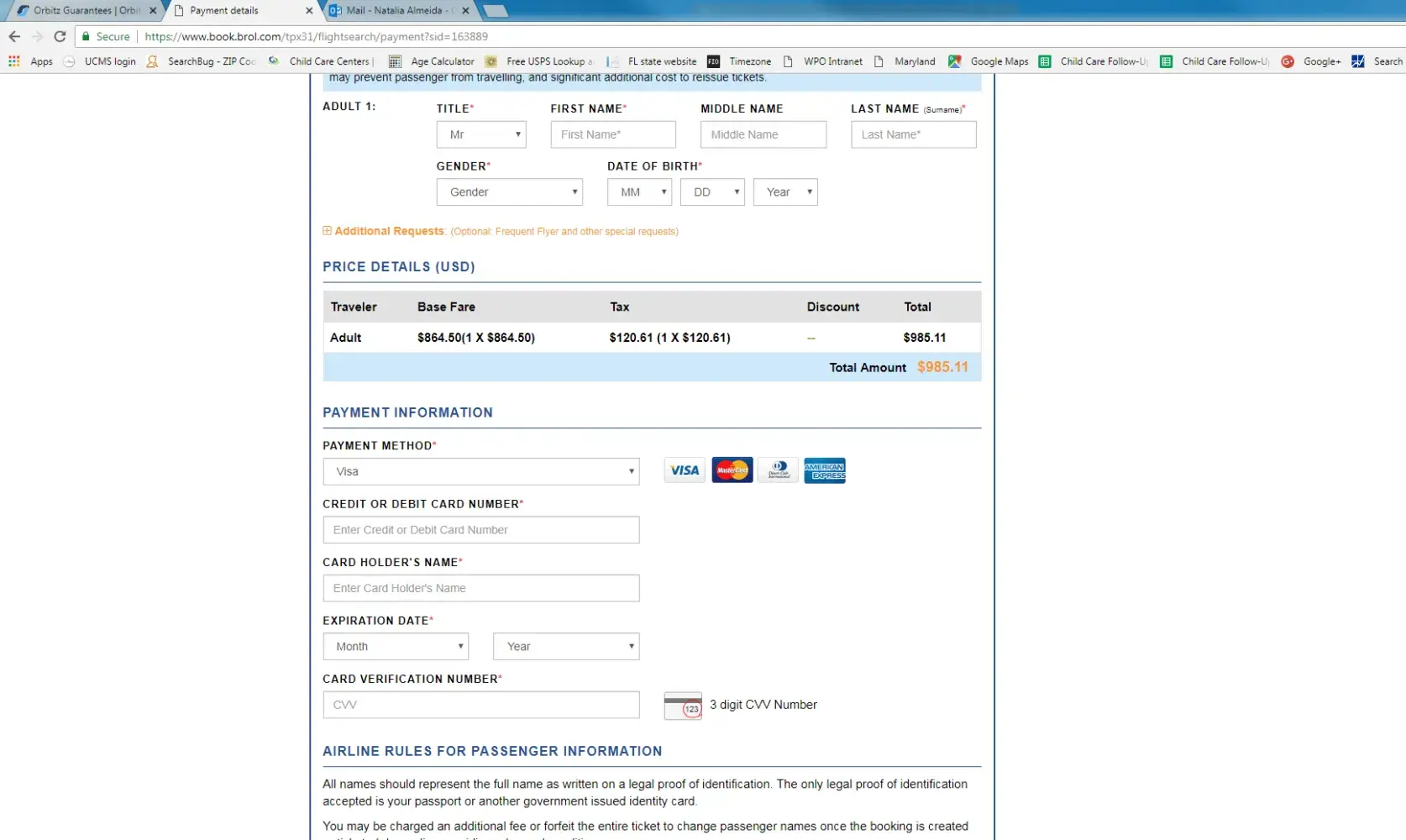Image resolution: width=1406 pixels, height=840 pixels.
Task: Click the Visa card logo
Action: pos(685,470)
